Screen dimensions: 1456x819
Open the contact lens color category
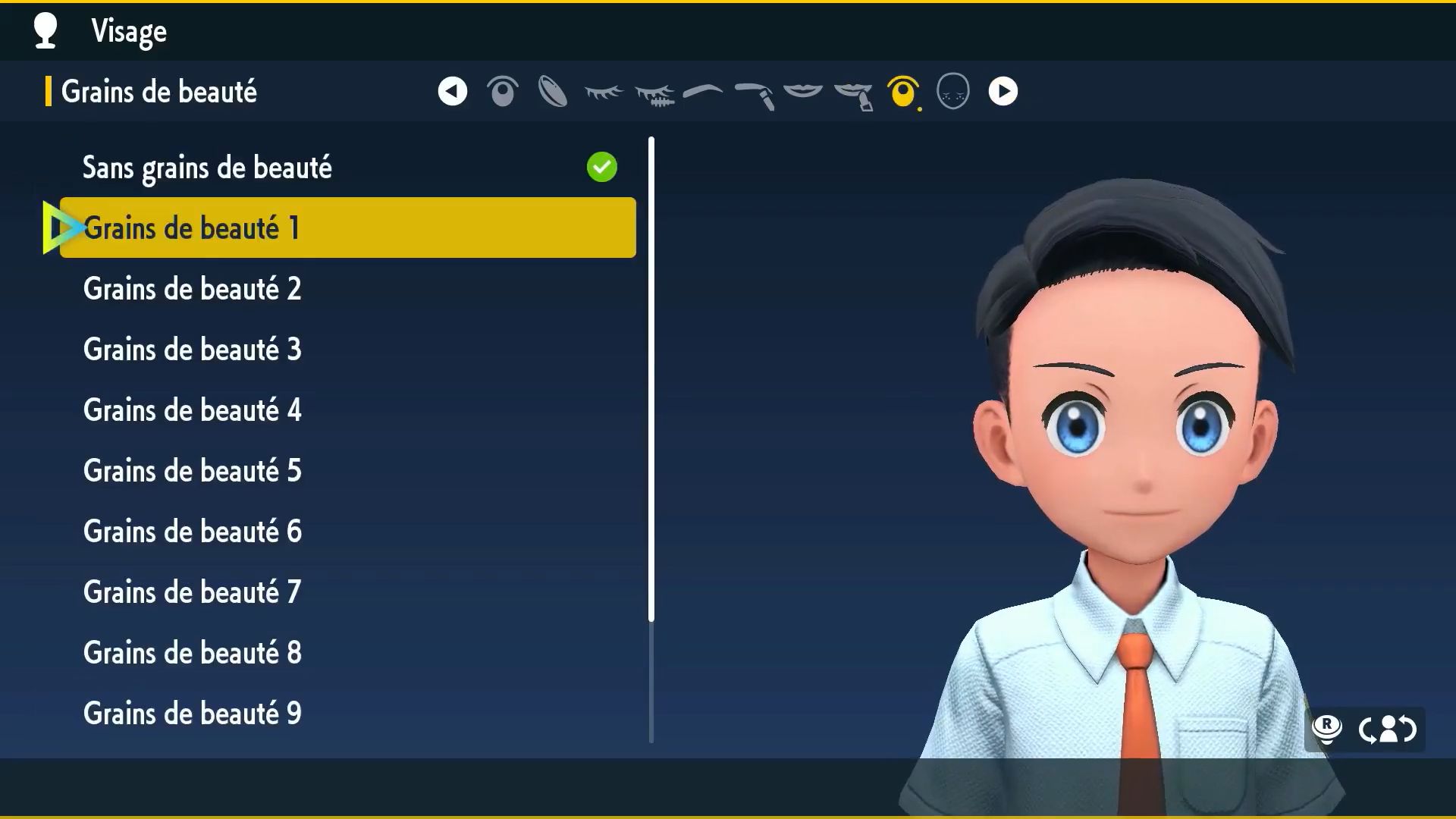click(553, 92)
